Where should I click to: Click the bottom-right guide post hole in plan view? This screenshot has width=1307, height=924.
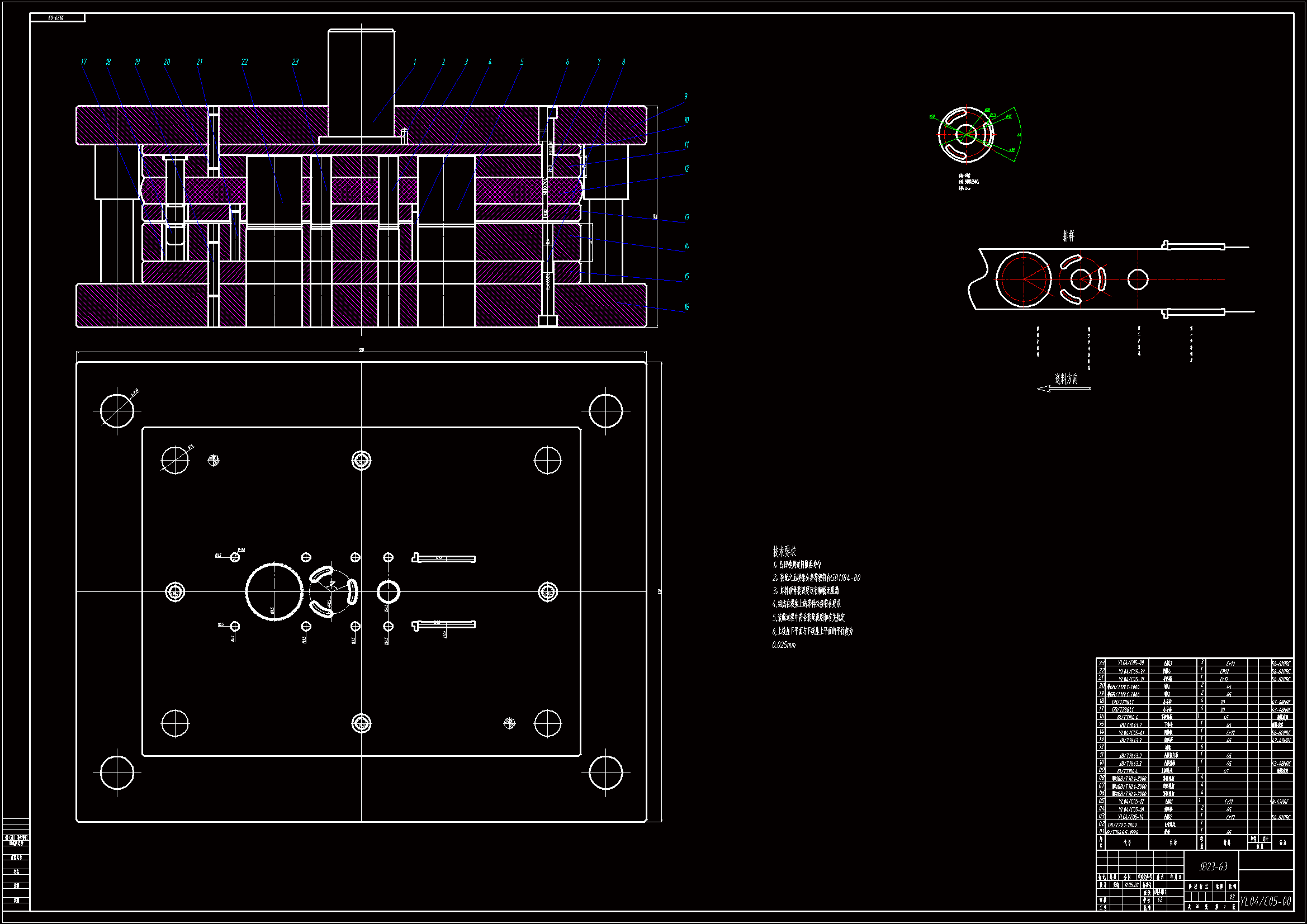point(605,773)
